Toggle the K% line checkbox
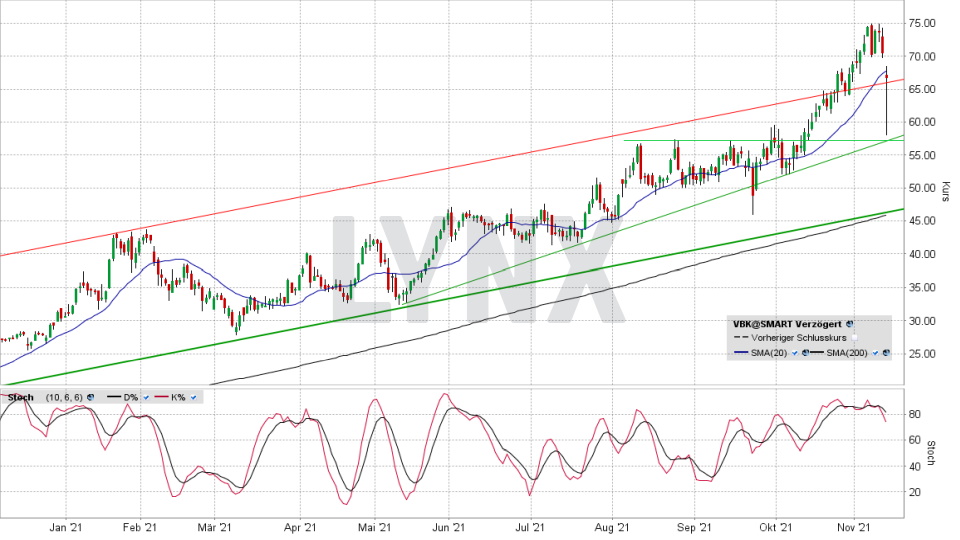The width and height of the screenshot is (960, 540). point(193,397)
